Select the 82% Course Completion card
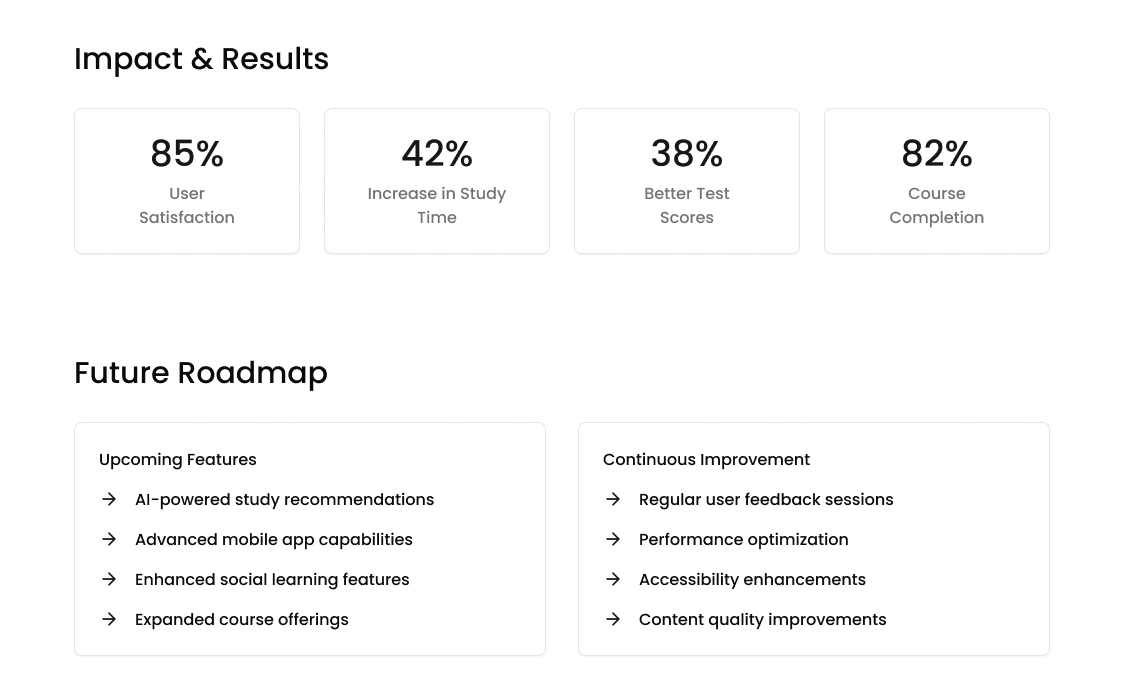 tap(937, 181)
